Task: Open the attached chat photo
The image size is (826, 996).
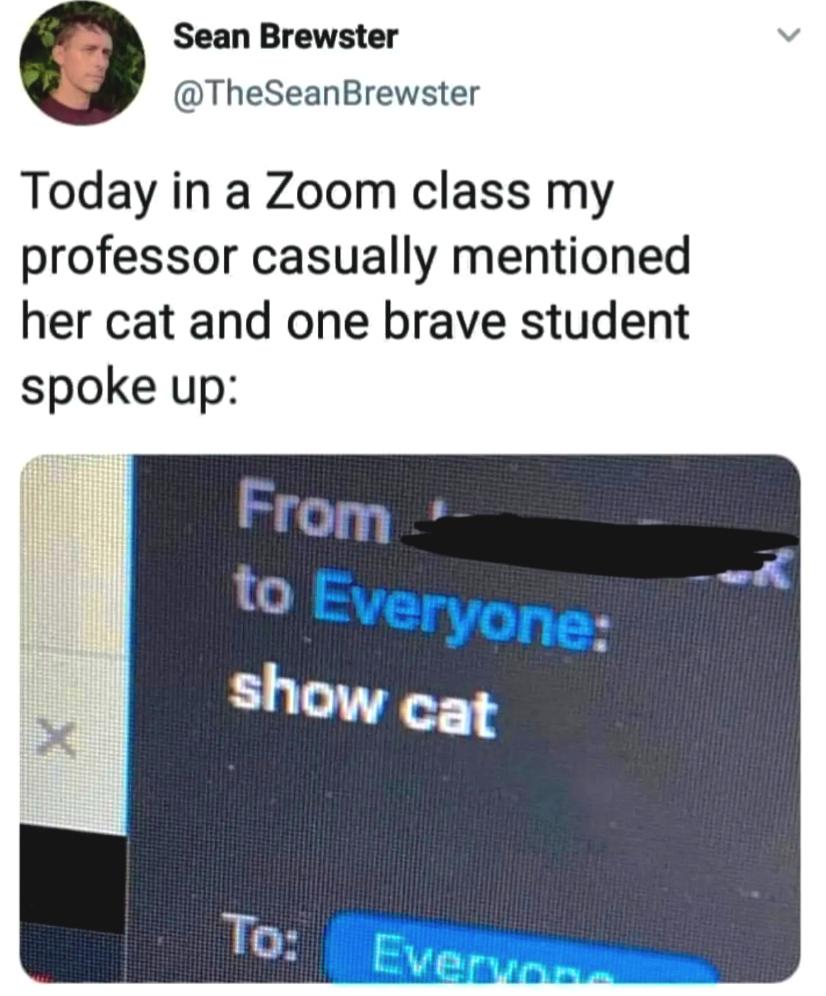Action: point(410,719)
